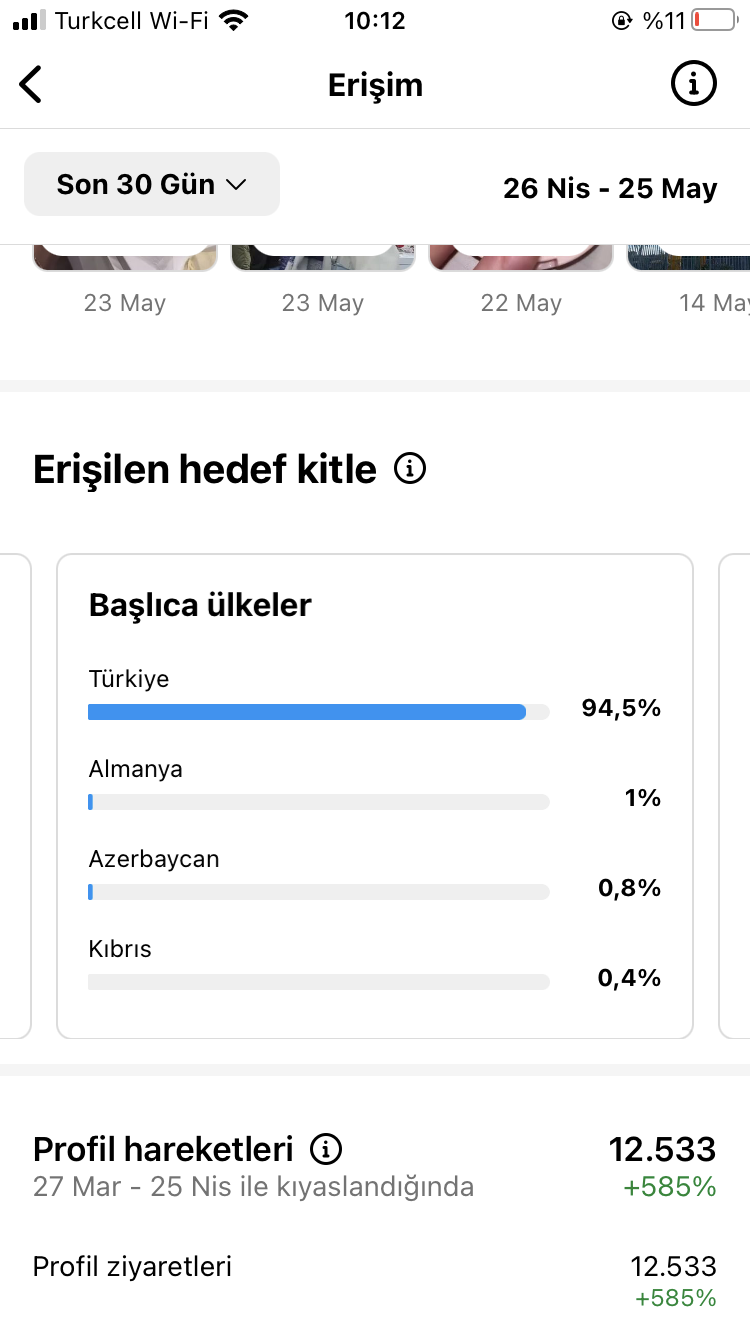Select the Almanya country row
This screenshot has width=750, height=1334.
coord(375,785)
